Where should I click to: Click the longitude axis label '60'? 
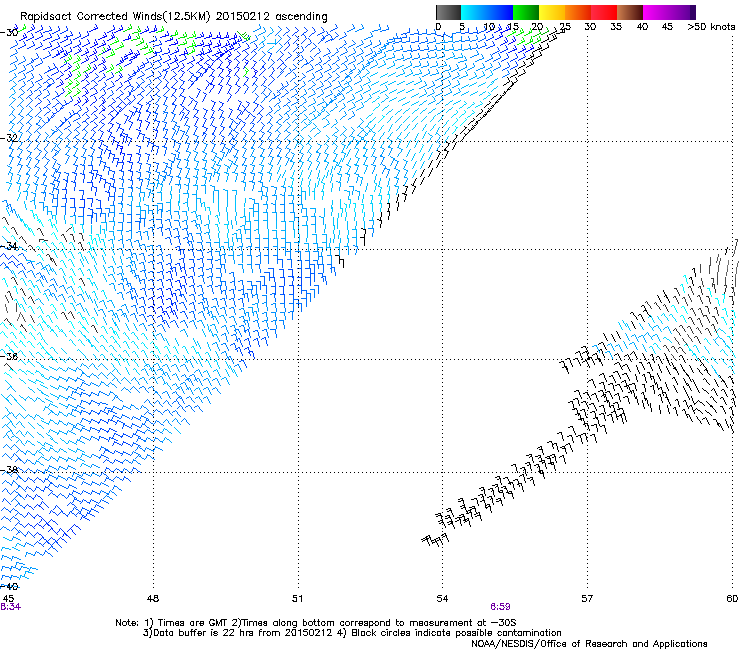pos(732,599)
